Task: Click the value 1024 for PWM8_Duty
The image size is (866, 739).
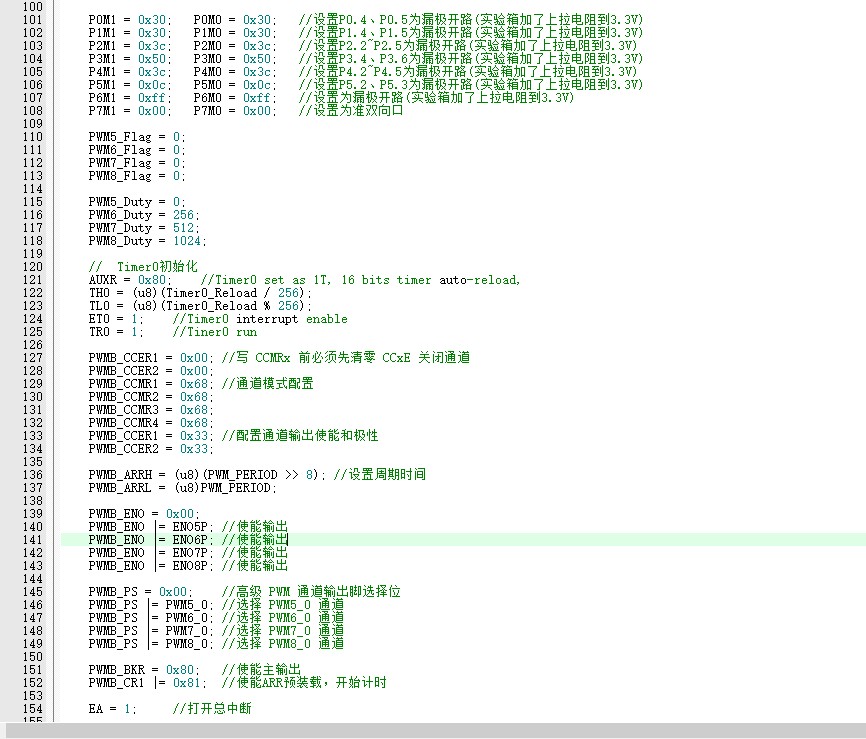Action: click(x=187, y=241)
